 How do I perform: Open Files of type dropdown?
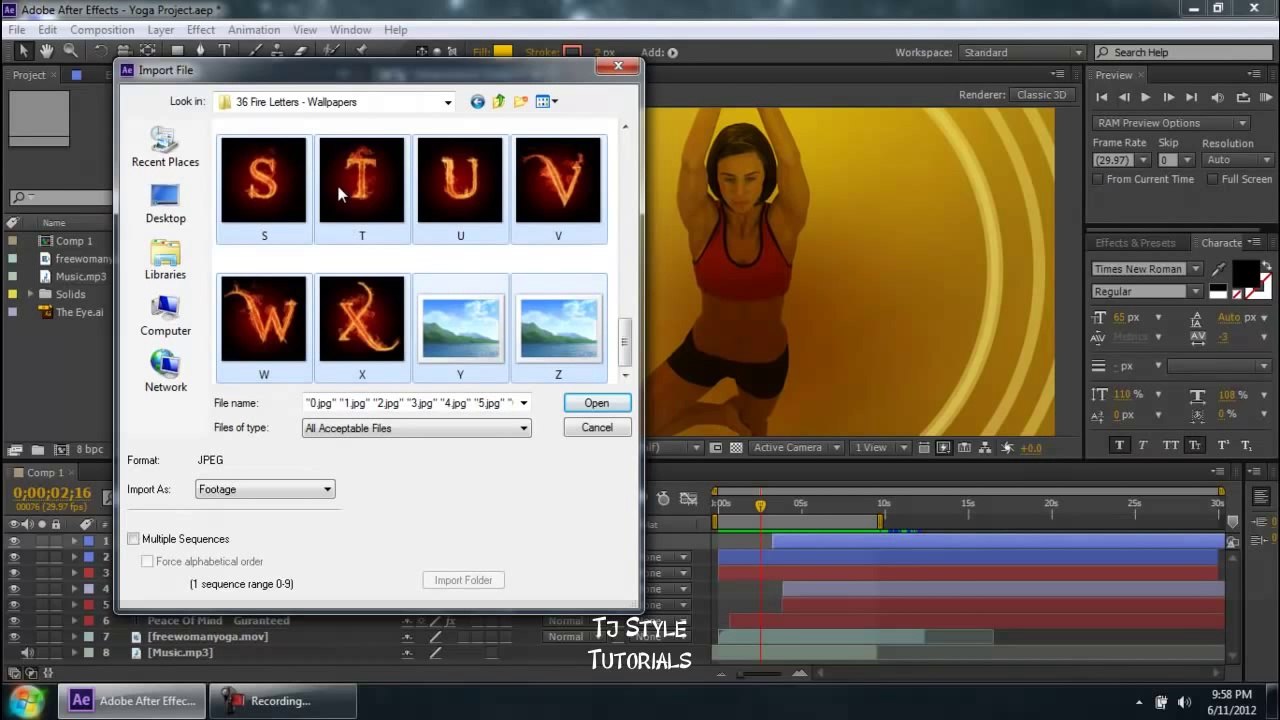417,428
